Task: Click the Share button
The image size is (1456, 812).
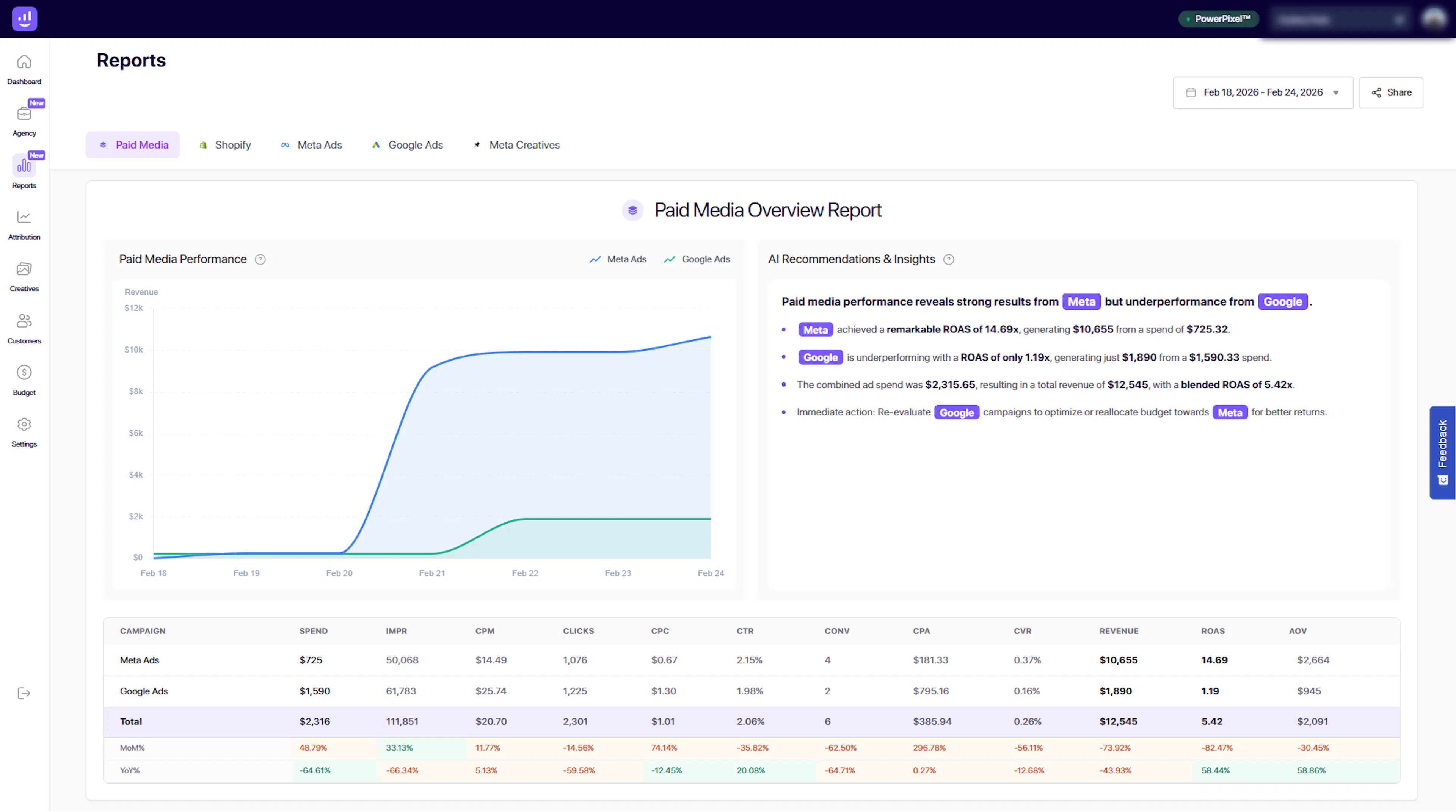Action: [x=1391, y=92]
